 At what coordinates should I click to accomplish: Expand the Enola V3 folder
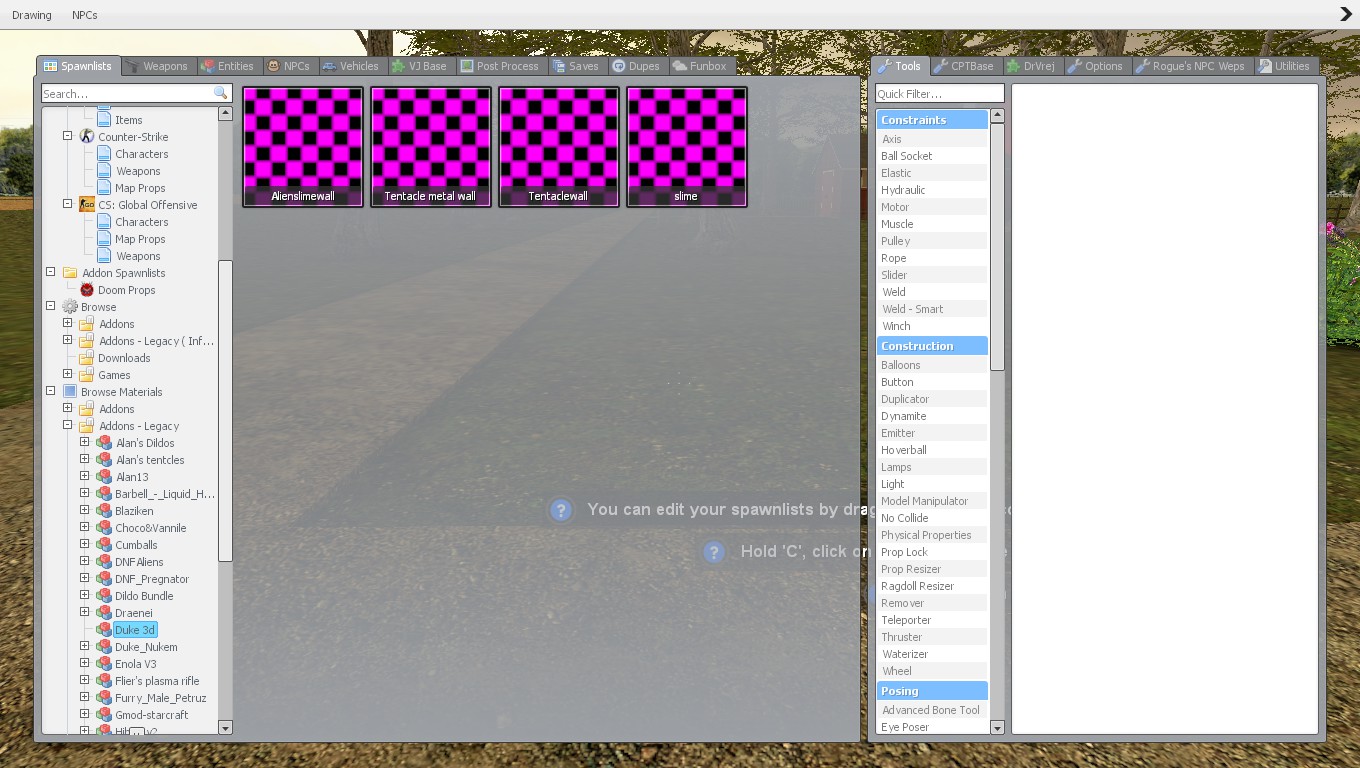click(85, 663)
